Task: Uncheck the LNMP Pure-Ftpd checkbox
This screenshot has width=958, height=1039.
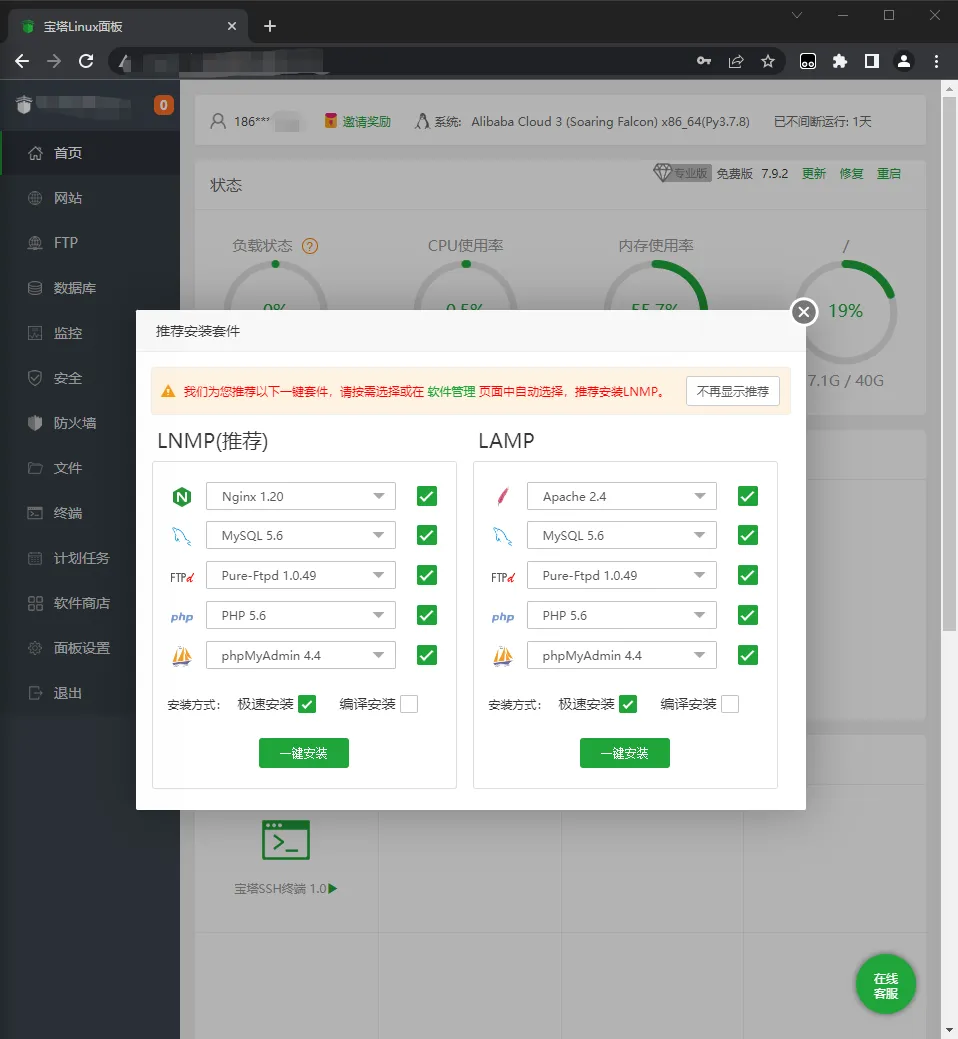Action: click(427, 575)
